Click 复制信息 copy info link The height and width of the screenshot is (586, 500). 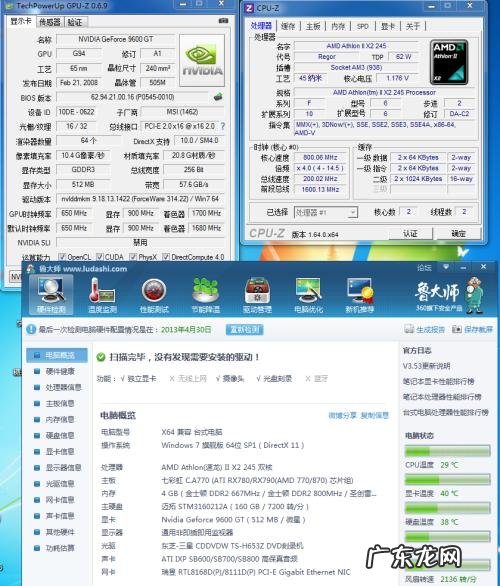tap(374, 415)
